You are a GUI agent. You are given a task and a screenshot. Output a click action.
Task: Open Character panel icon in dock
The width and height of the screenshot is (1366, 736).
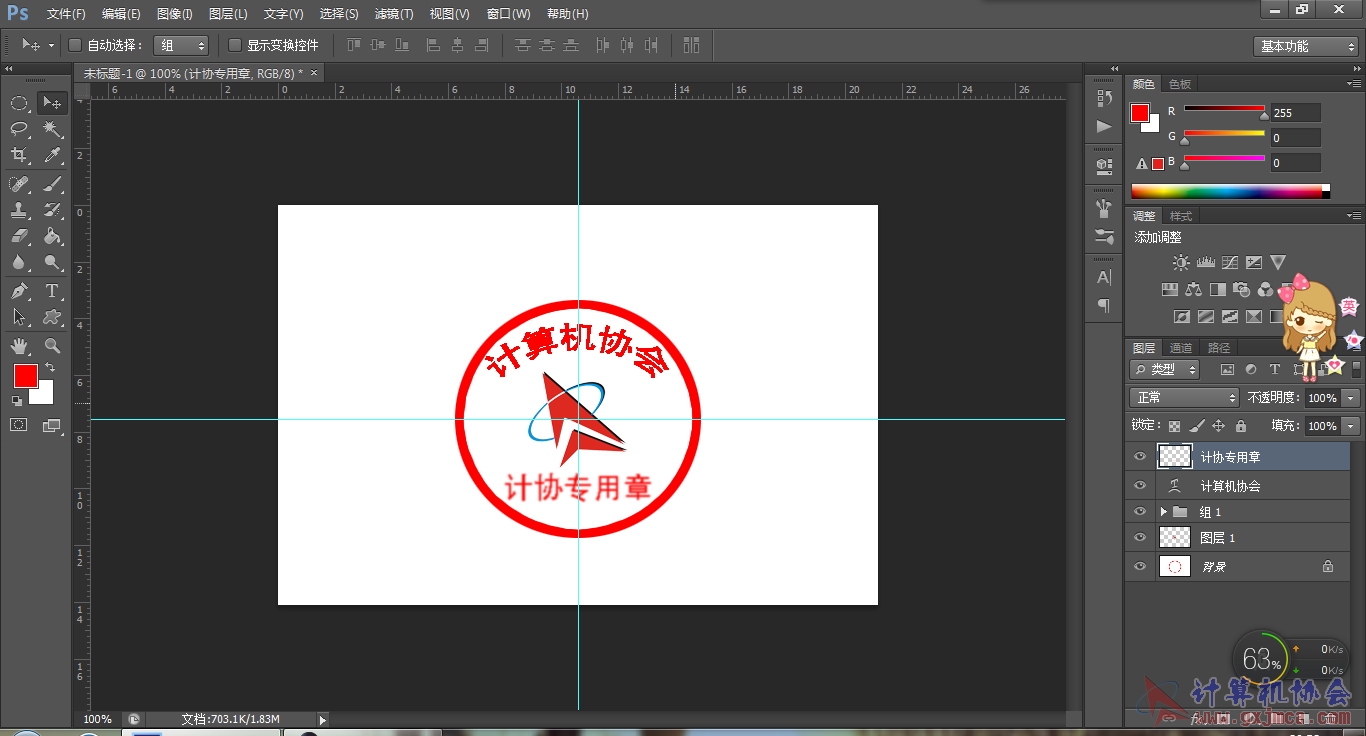tap(1104, 277)
